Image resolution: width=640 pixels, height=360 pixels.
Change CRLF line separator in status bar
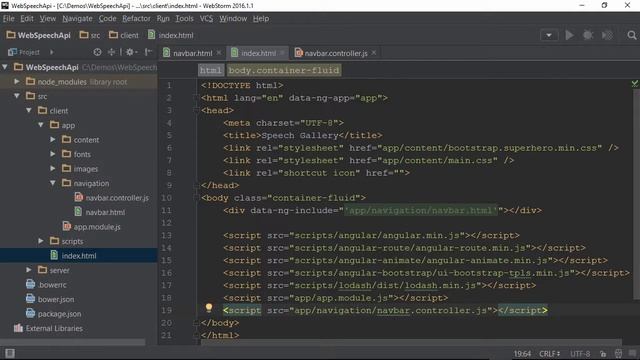tap(549, 354)
